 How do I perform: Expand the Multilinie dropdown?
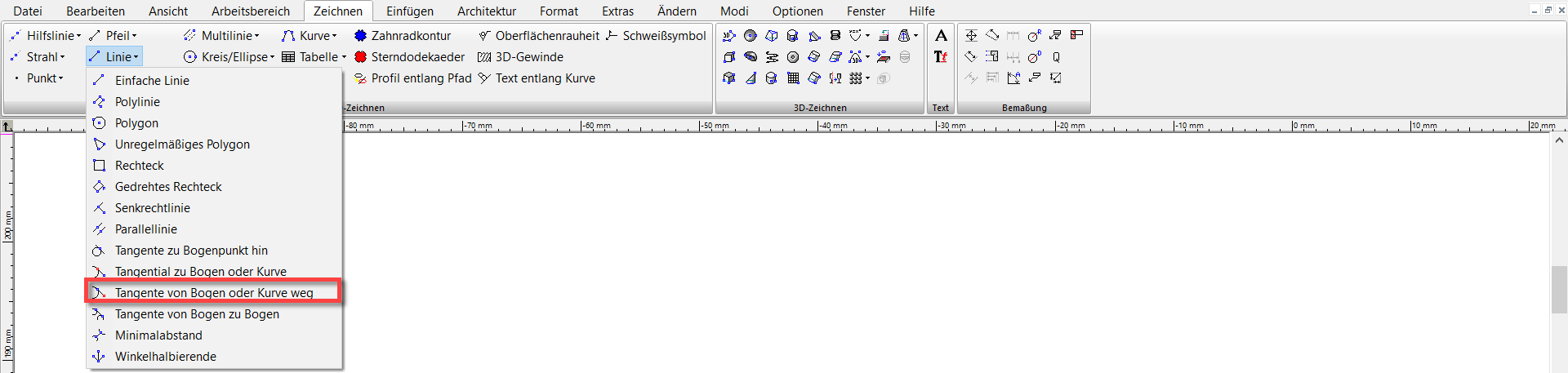click(x=257, y=36)
